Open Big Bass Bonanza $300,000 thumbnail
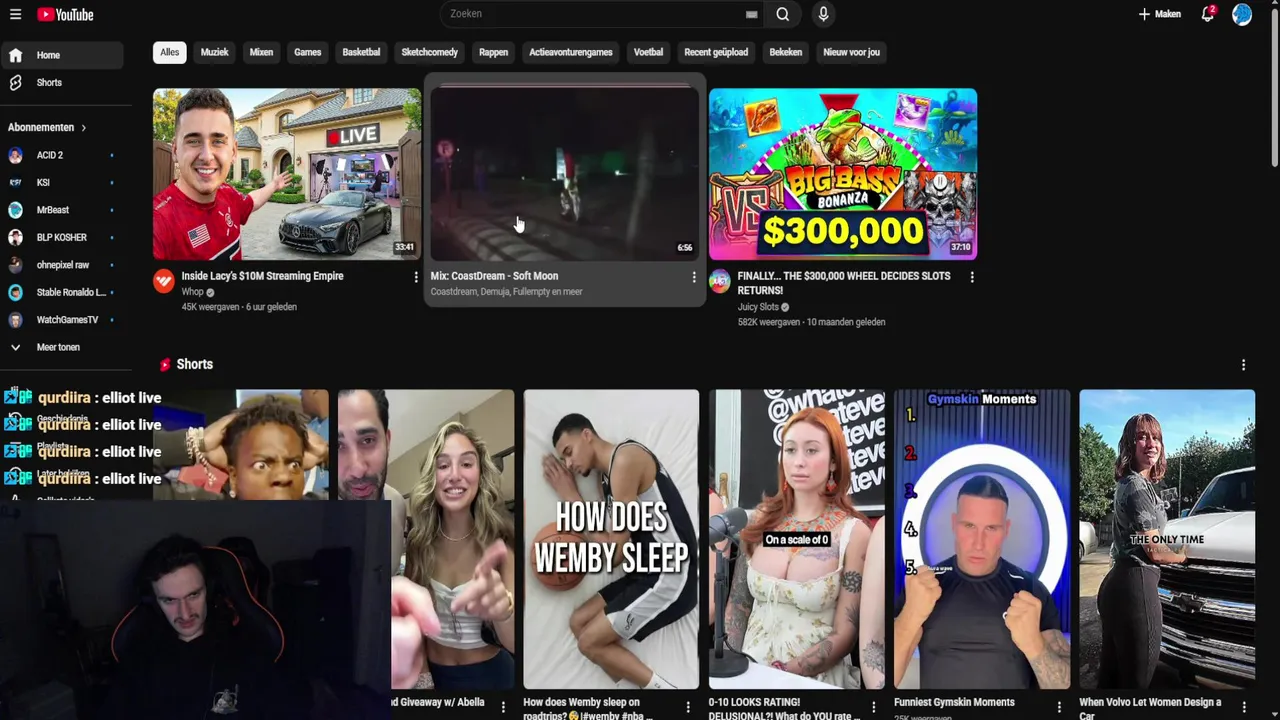 coord(843,174)
